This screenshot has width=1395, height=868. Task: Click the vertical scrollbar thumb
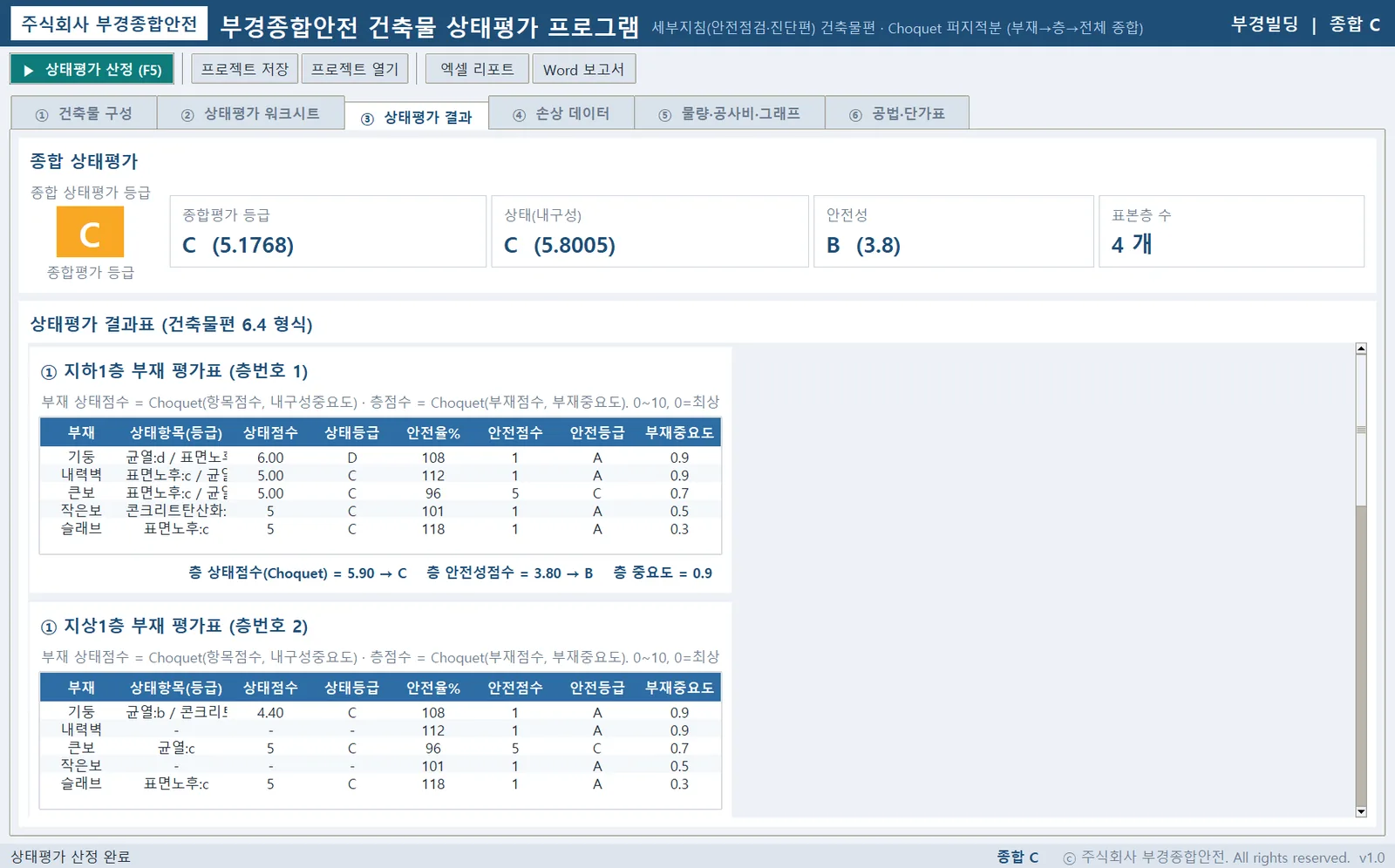(1361, 430)
